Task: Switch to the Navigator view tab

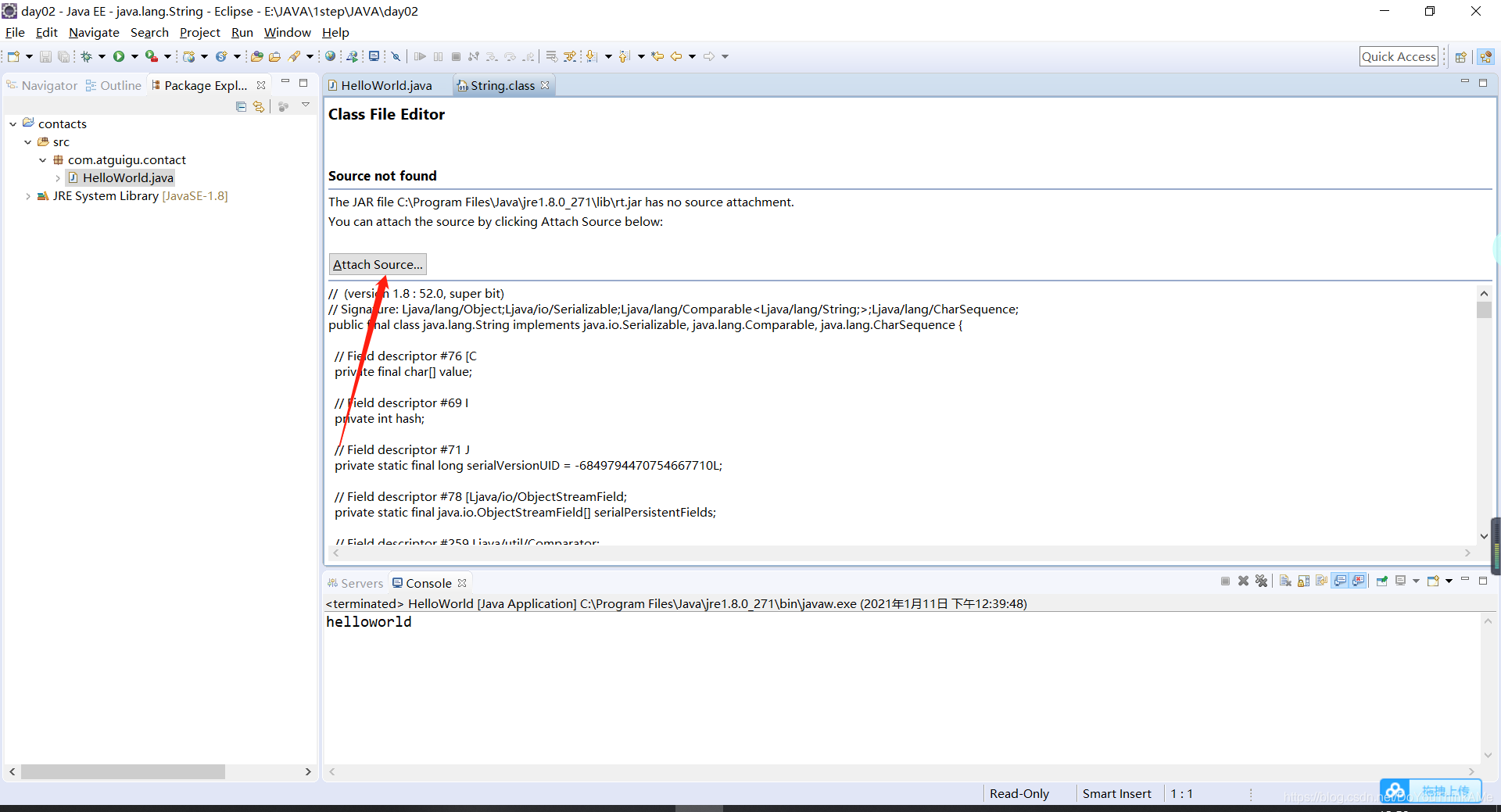Action: coord(42,85)
